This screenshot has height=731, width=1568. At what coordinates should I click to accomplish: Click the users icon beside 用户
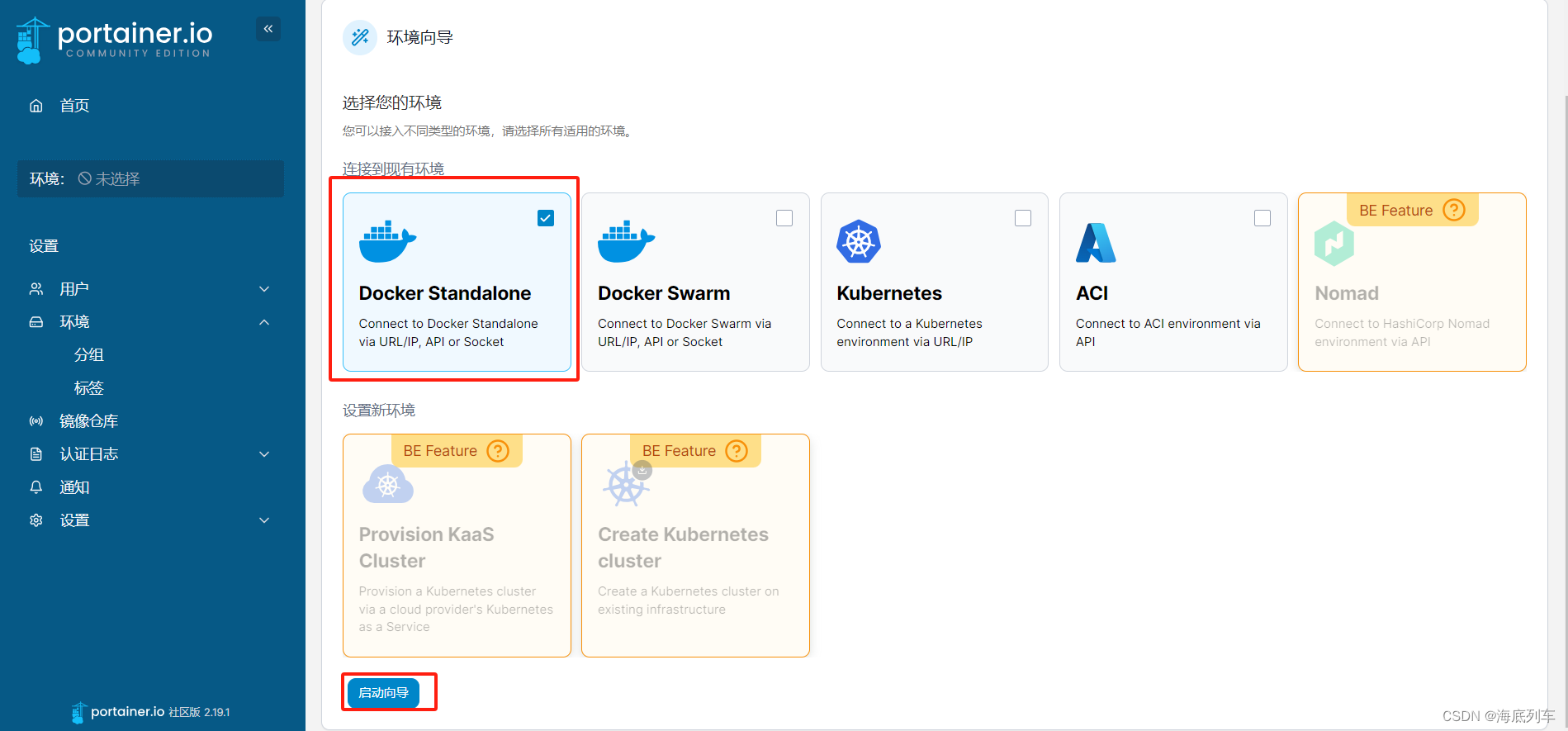coord(36,289)
